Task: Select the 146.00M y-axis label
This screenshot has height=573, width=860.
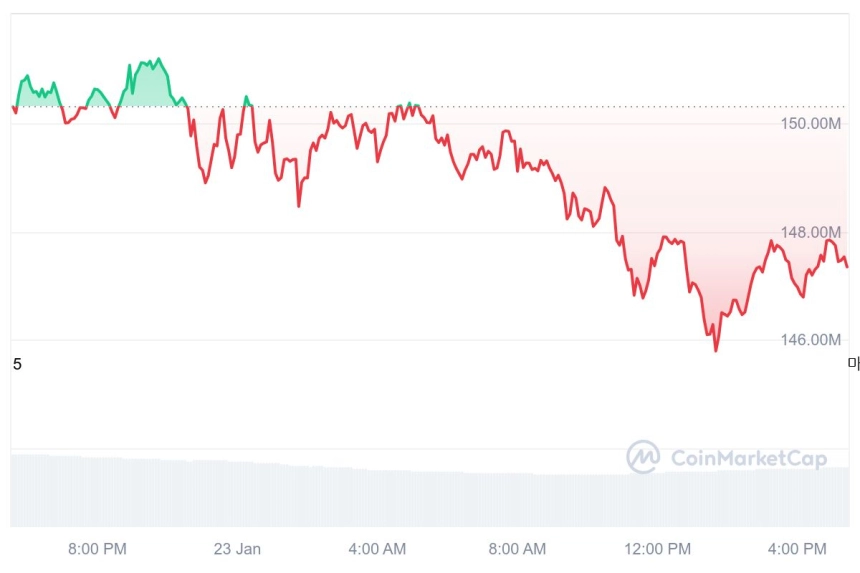Action: [811, 340]
